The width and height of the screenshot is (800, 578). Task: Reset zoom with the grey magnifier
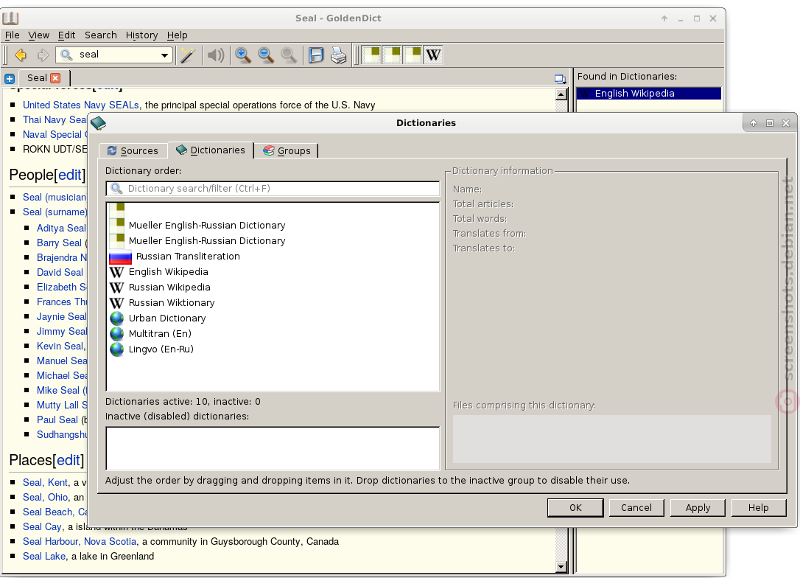coord(289,55)
